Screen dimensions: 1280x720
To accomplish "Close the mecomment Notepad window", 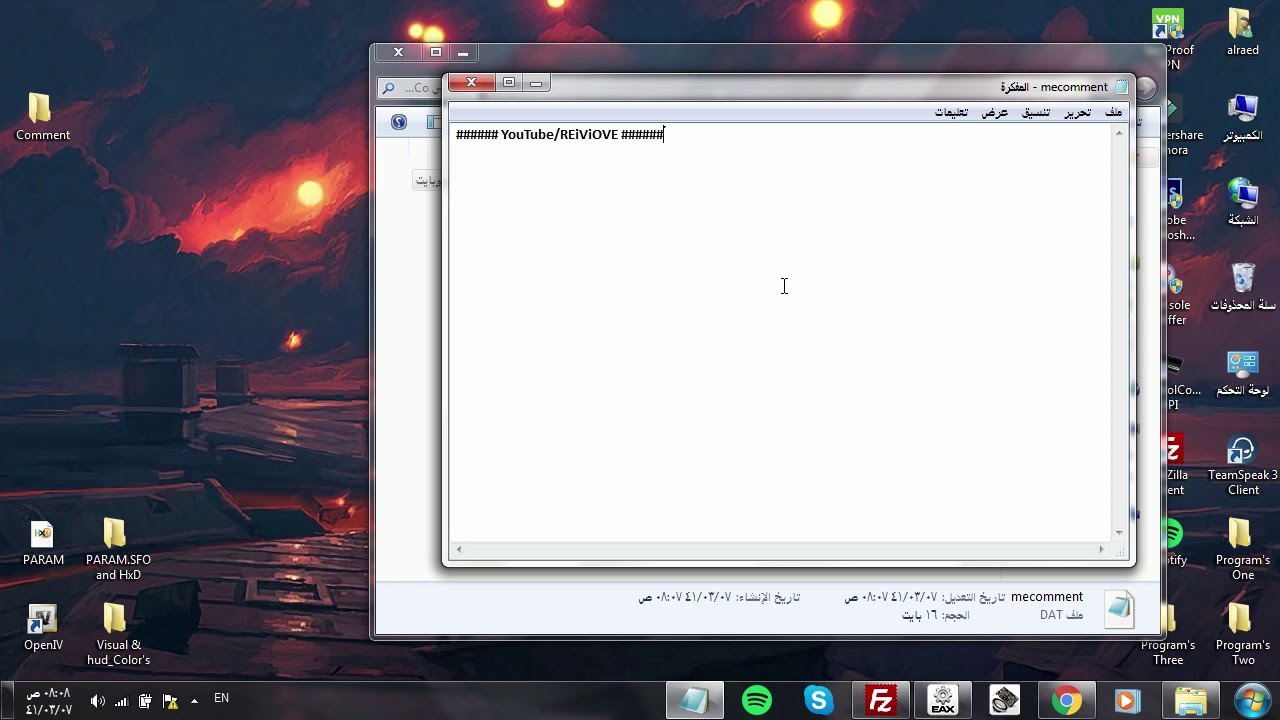I will coord(471,82).
